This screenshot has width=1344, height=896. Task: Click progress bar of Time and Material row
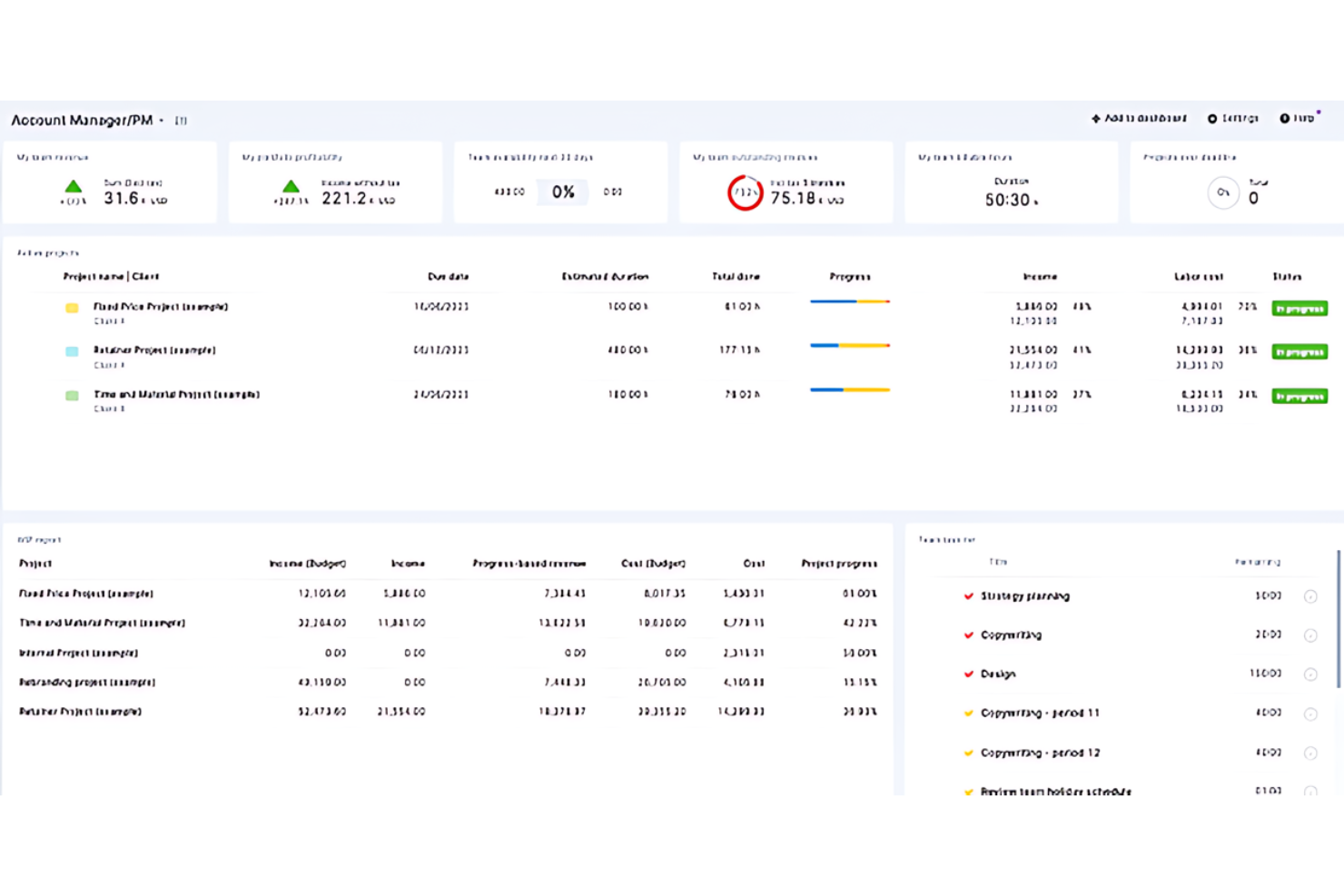click(850, 389)
